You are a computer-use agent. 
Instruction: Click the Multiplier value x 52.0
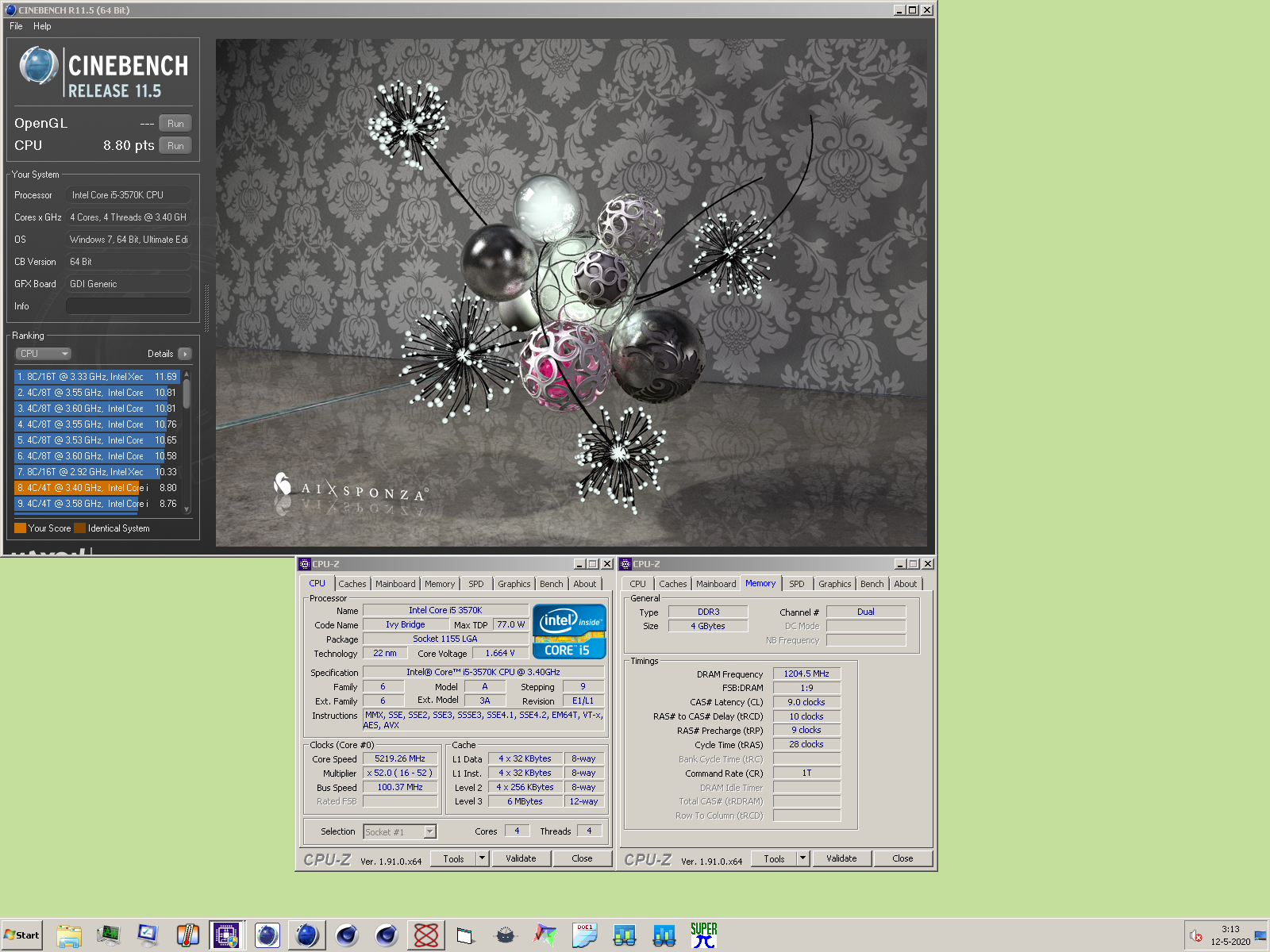pyautogui.click(x=400, y=773)
